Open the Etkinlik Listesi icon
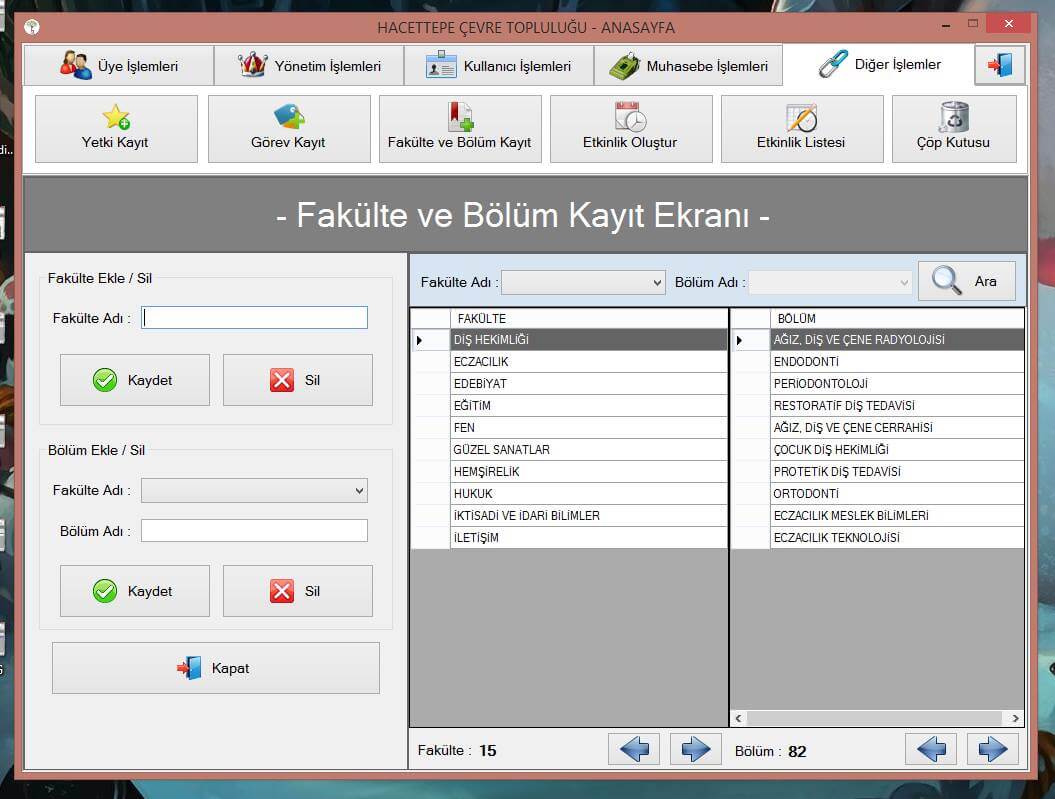This screenshot has width=1055, height=799. coord(801,118)
